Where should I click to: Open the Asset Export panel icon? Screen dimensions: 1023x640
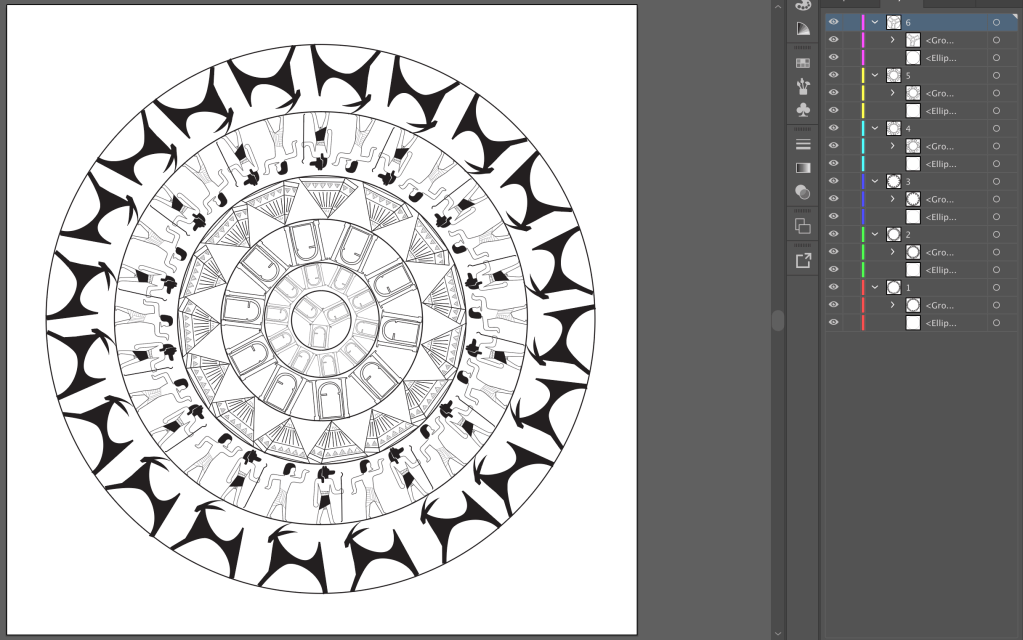(x=803, y=261)
